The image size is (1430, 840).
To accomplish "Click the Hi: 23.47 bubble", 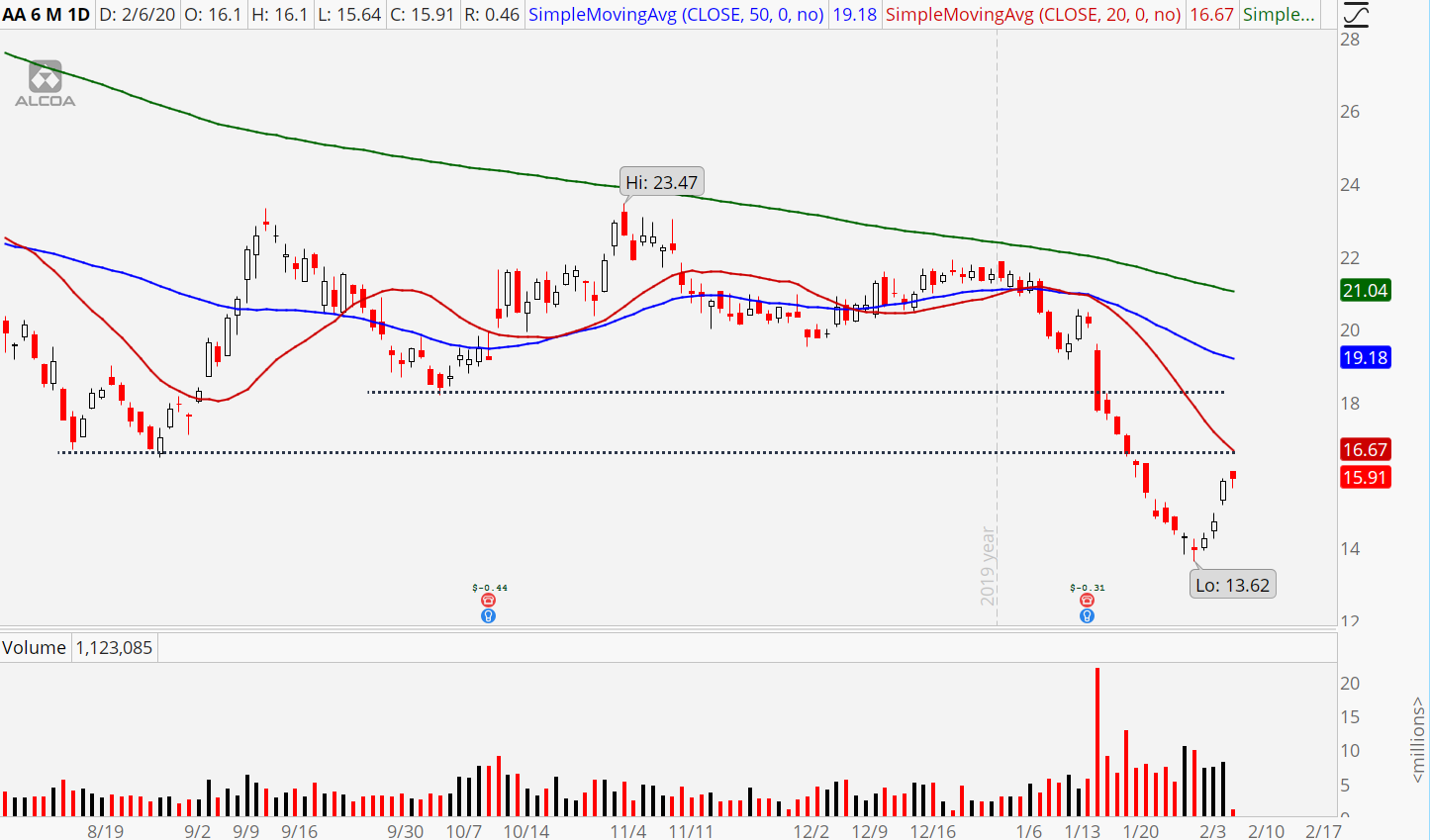I will tap(661, 182).
